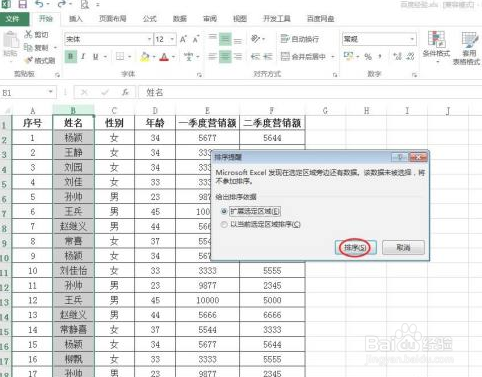Open the font size 12 dropdown
This screenshot has height=377, width=482.
[x=172, y=39]
